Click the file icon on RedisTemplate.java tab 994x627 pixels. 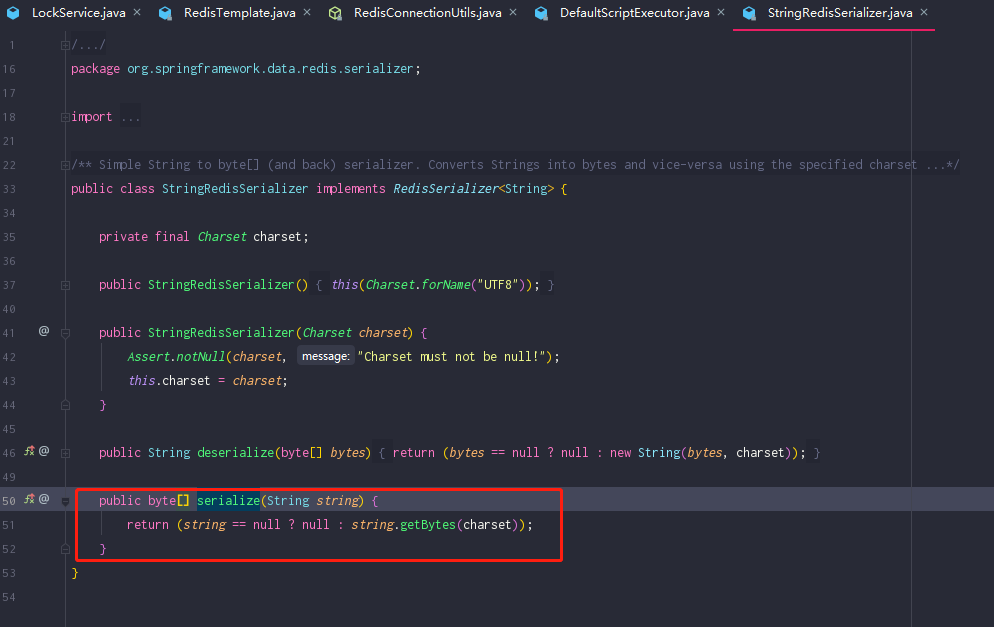pyautogui.click(x=165, y=13)
